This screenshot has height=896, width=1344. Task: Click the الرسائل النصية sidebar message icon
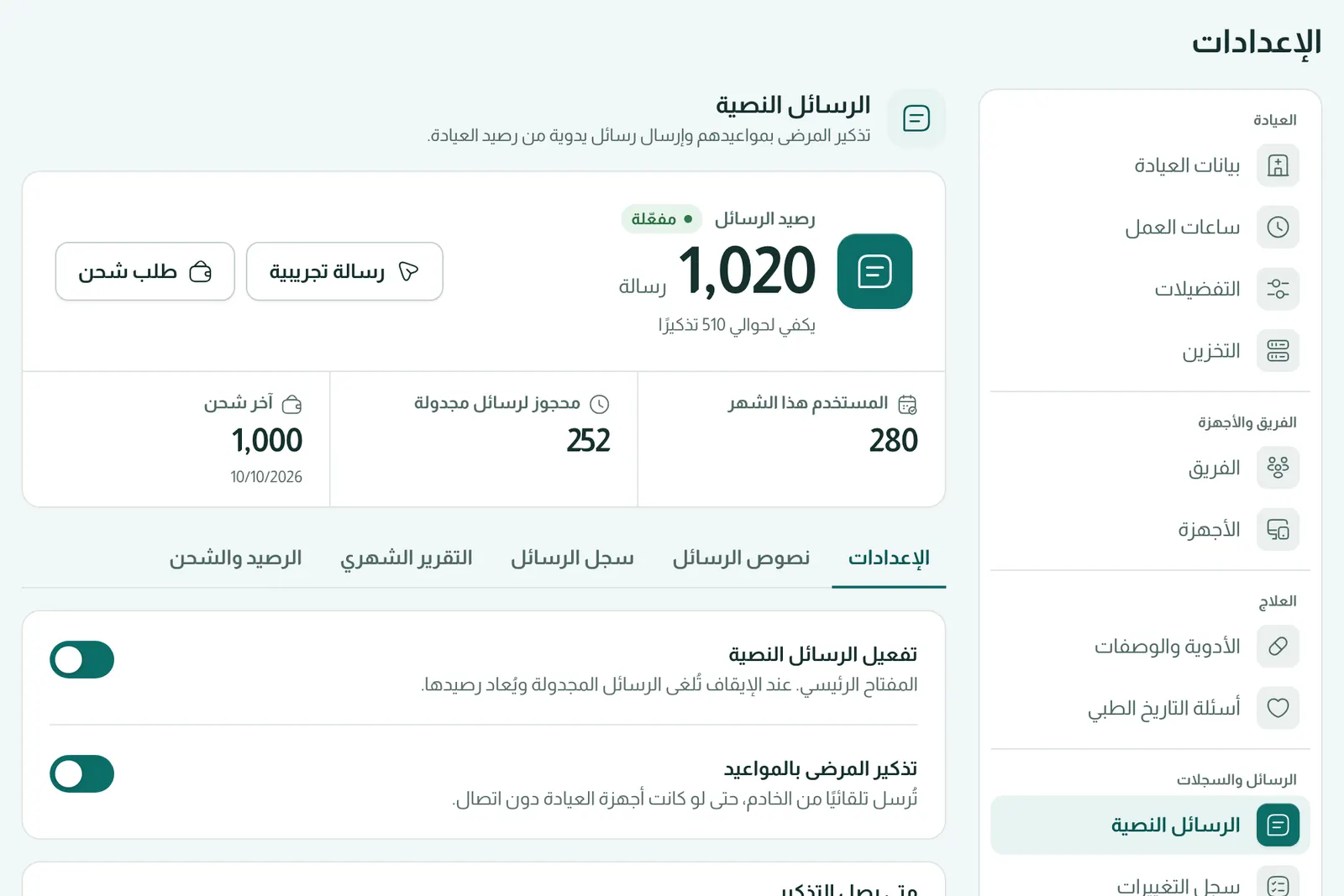[x=1278, y=825]
